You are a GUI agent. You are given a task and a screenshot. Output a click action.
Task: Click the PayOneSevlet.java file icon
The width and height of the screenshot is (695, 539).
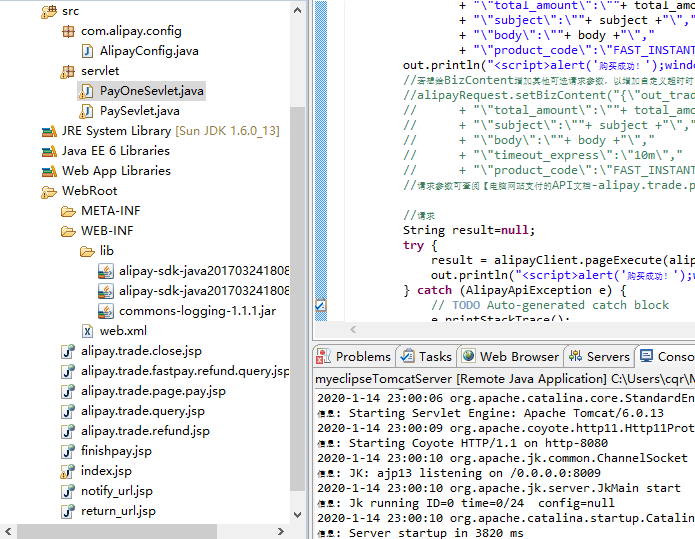pos(86,91)
